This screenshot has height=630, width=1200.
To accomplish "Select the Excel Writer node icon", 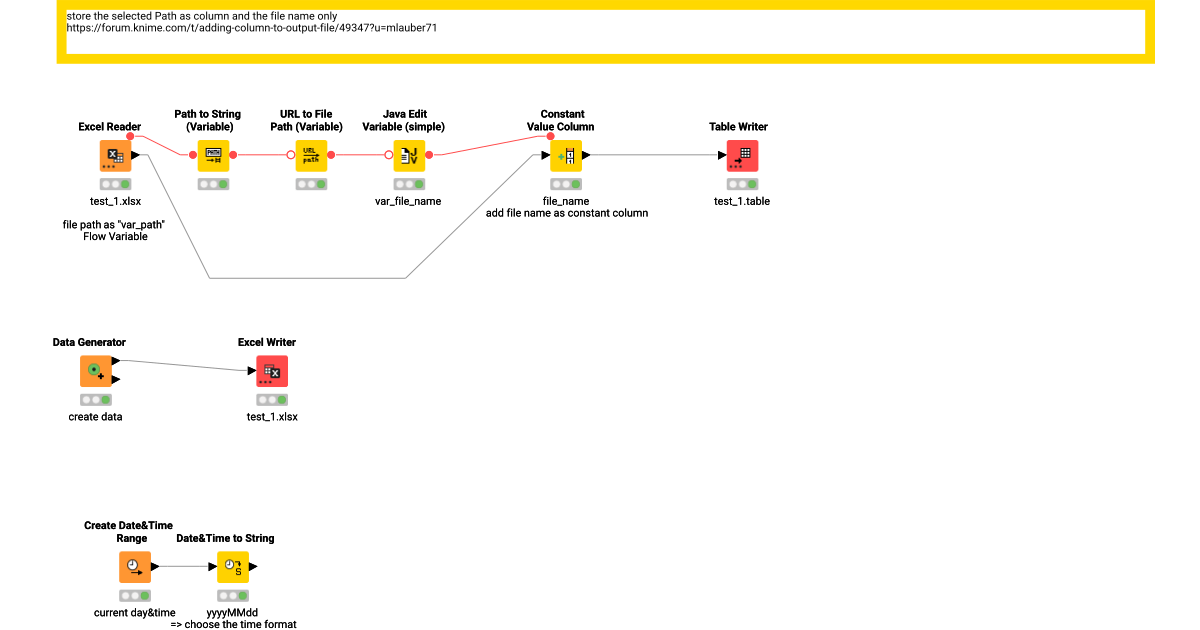I will pos(271,370).
